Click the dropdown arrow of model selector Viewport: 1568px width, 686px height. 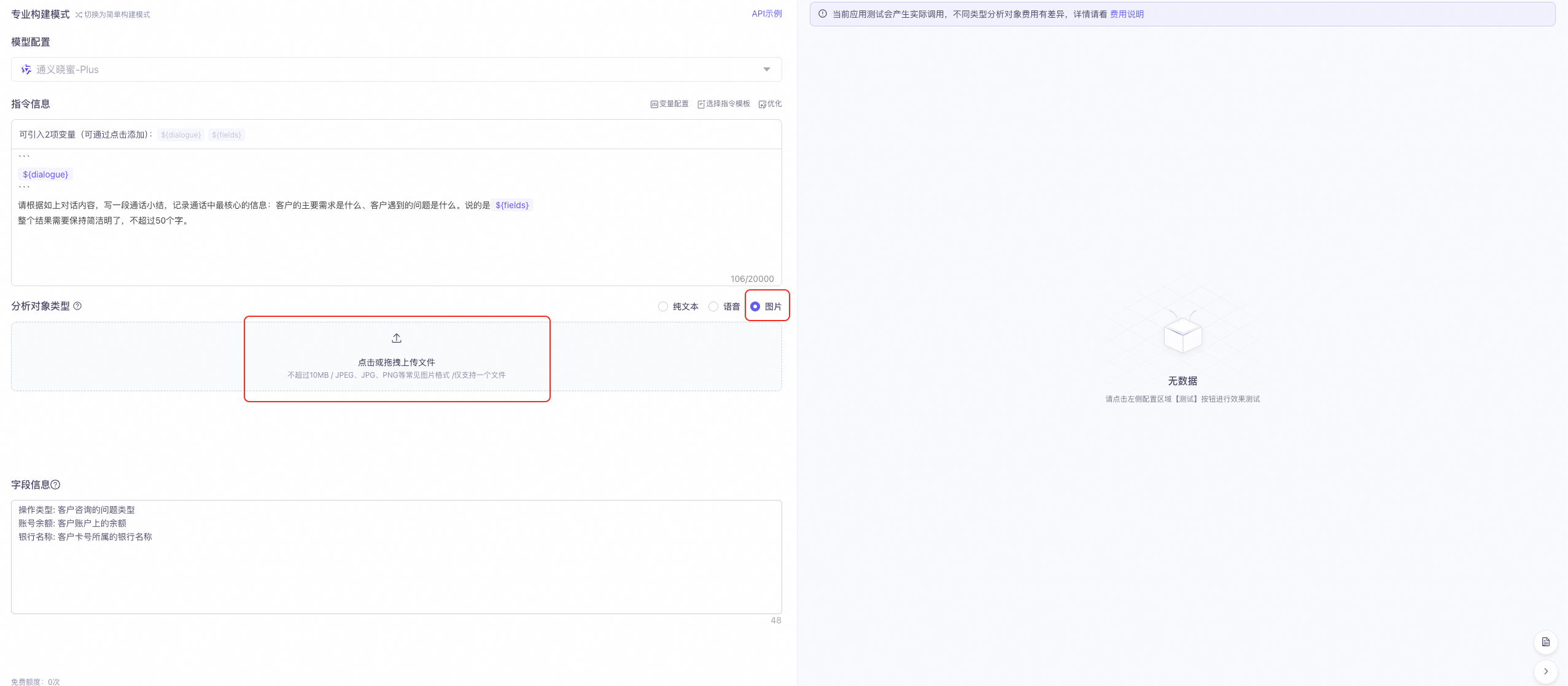tap(767, 69)
